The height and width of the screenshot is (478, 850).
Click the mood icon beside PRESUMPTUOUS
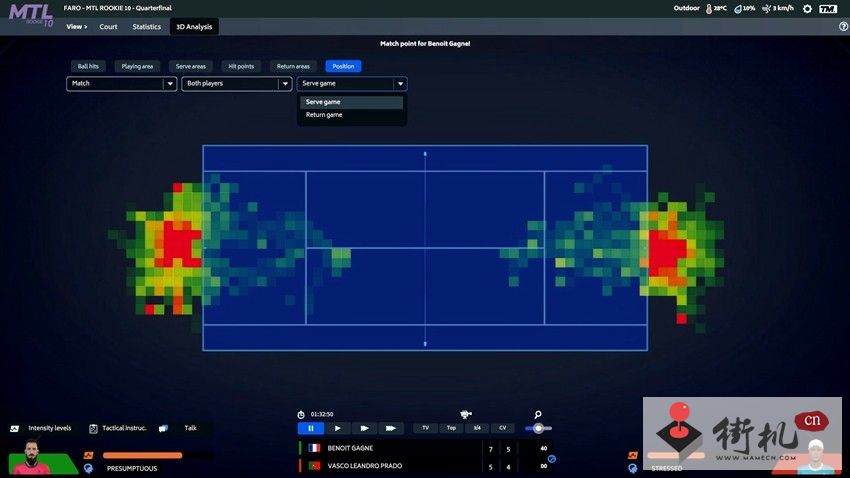[x=88, y=468]
